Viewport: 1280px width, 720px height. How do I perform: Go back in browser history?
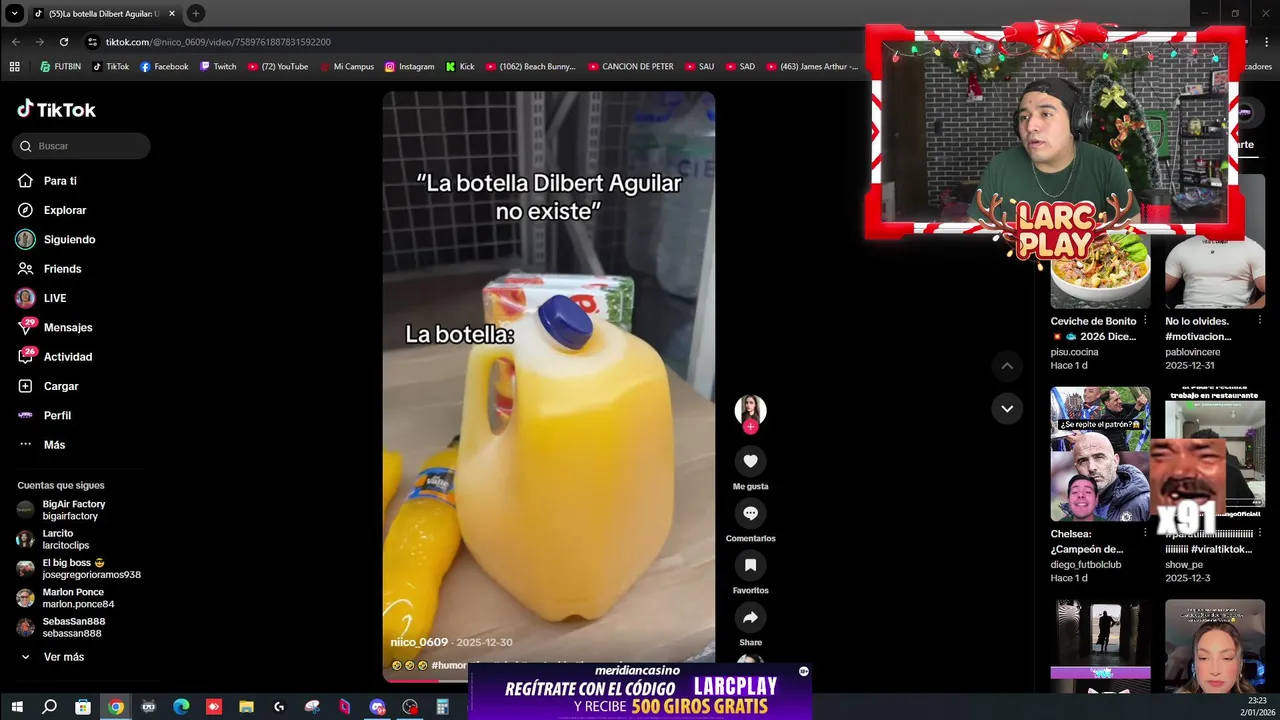coord(16,42)
